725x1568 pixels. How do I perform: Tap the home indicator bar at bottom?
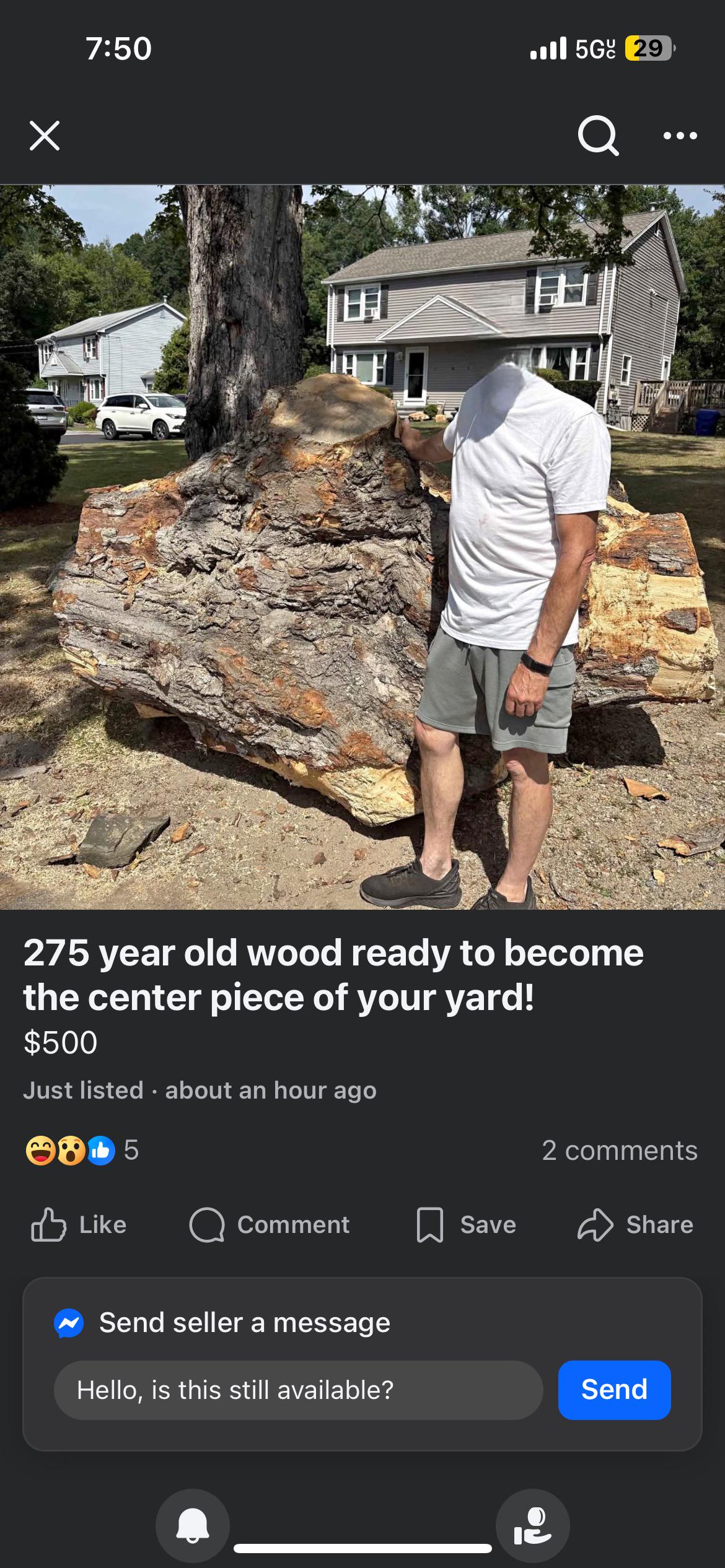362,1549
